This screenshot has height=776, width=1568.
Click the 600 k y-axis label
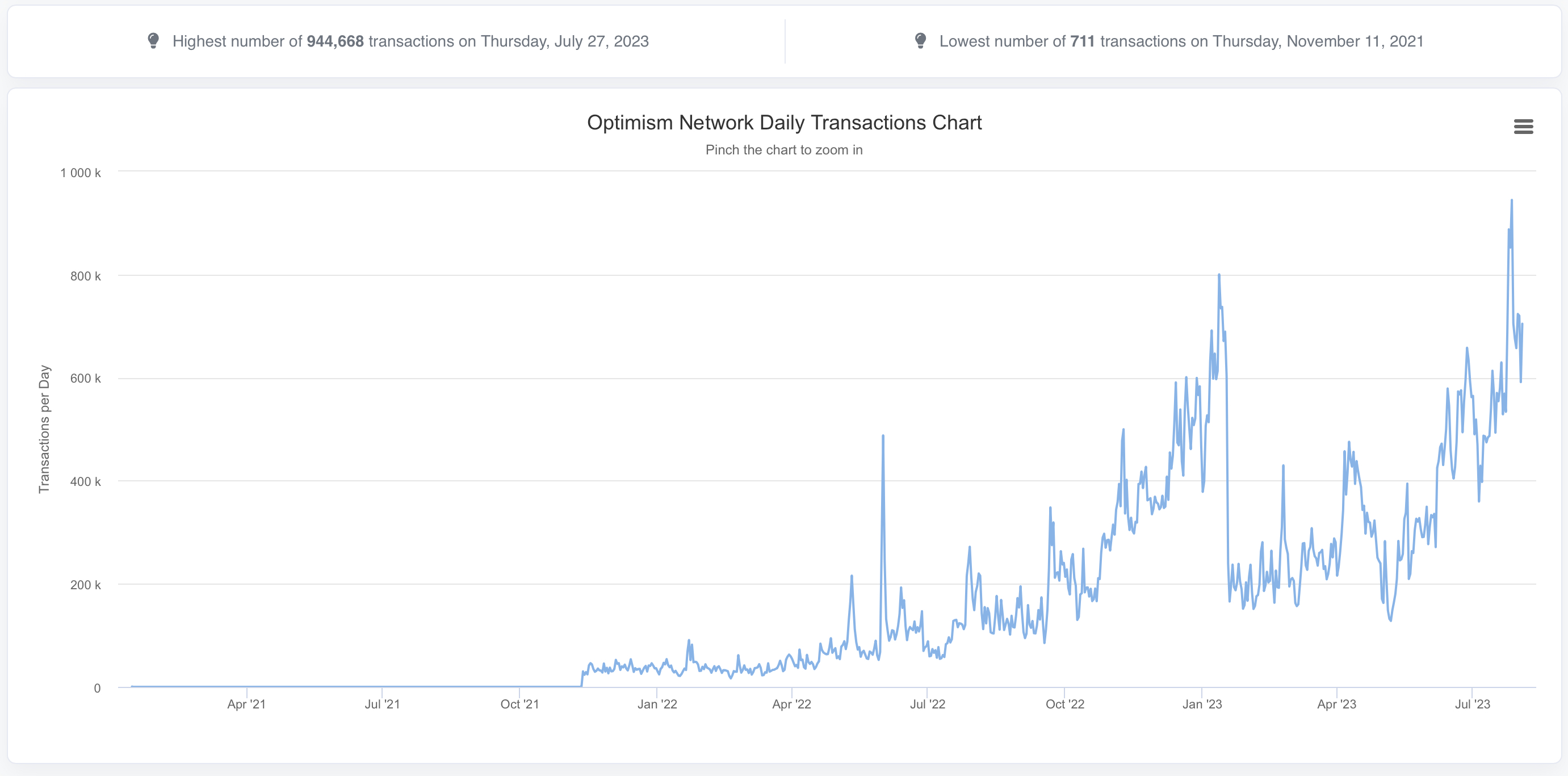click(x=85, y=379)
